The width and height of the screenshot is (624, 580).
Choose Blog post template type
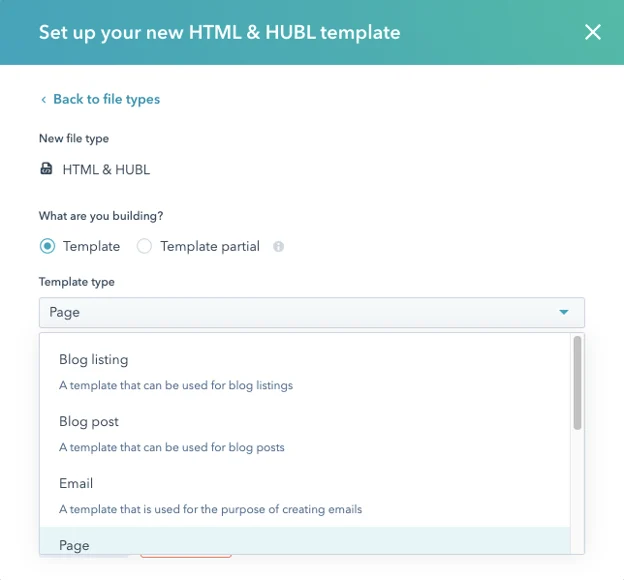click(x=305, y=434)
